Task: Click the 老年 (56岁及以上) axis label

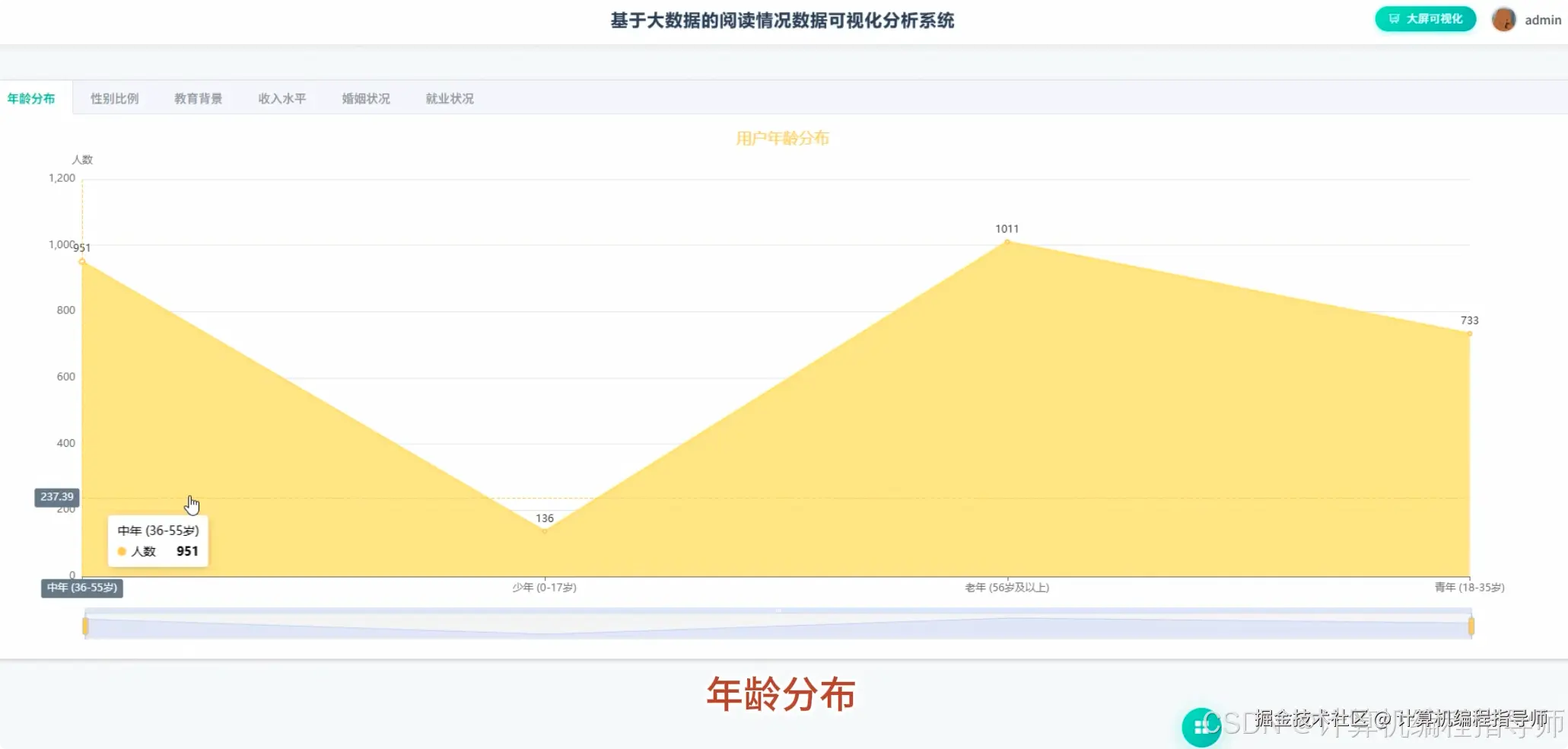Action: pyautogui.click(x=1007, y=587)
